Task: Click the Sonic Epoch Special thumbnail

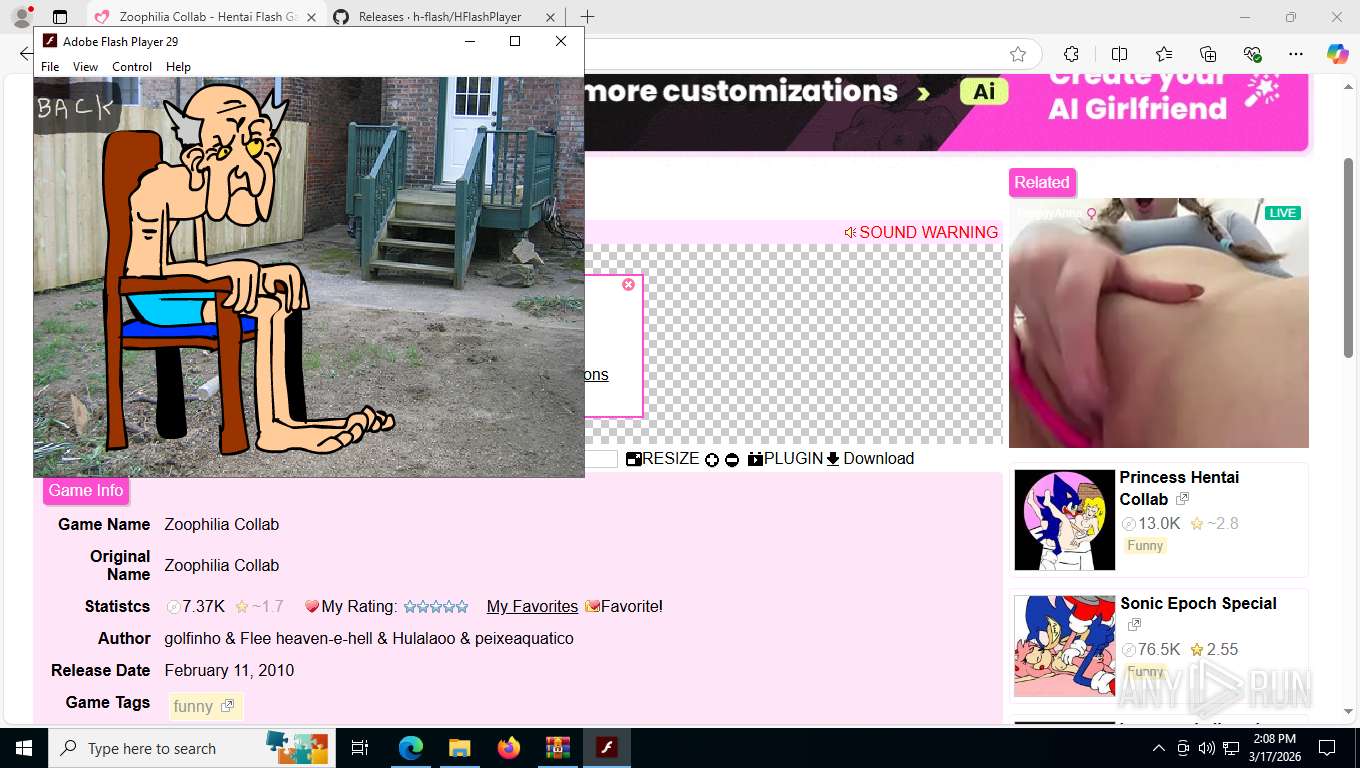Action: [x=1065, y=646]
